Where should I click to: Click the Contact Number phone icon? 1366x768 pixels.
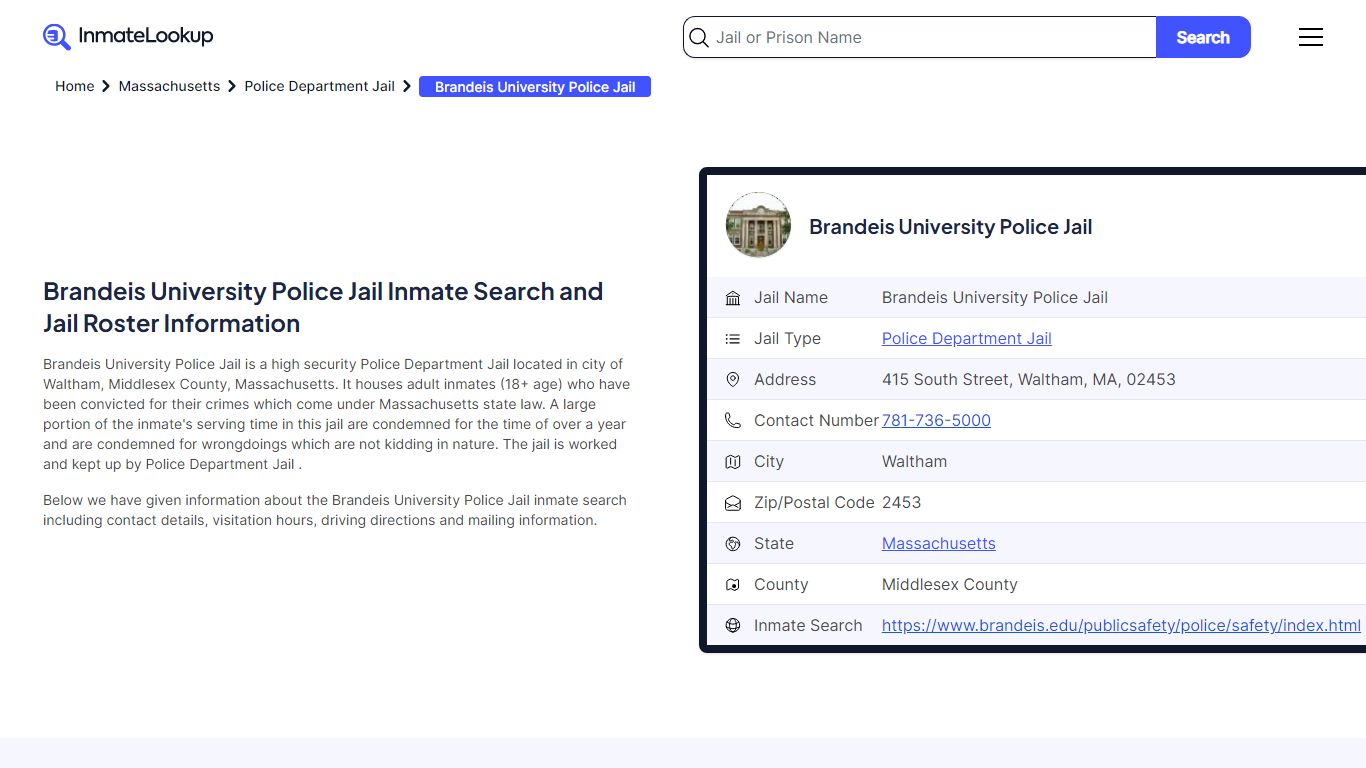733,421
